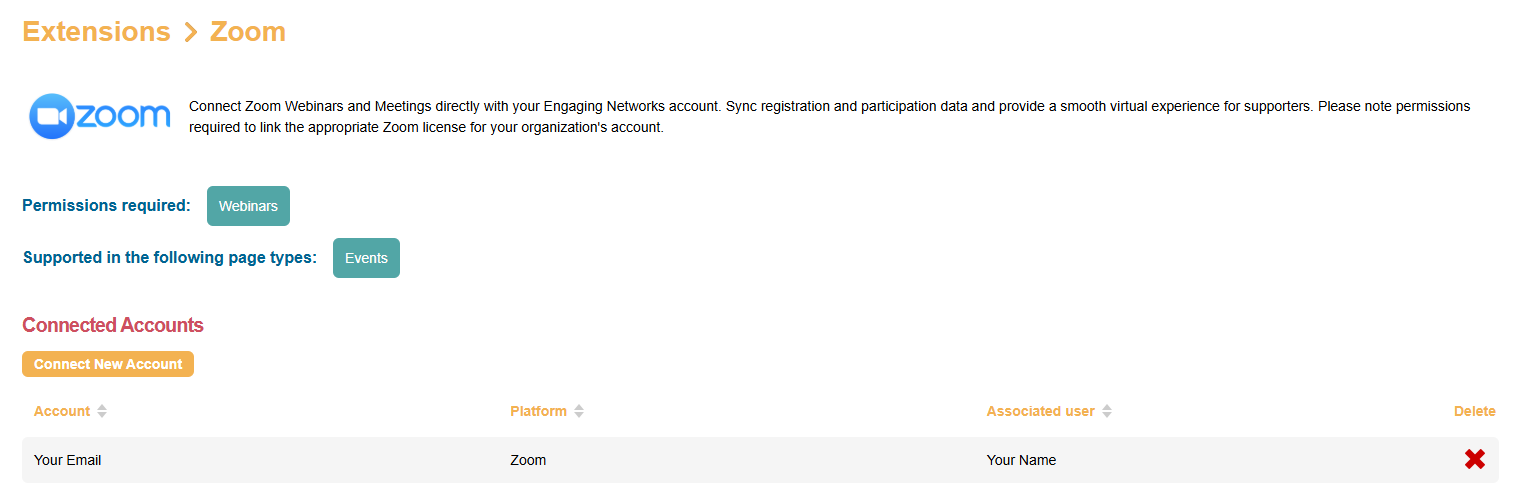Screen dimensions: 1522x485
Task: Click sort arrows by Associated user
Action: 1107,412
